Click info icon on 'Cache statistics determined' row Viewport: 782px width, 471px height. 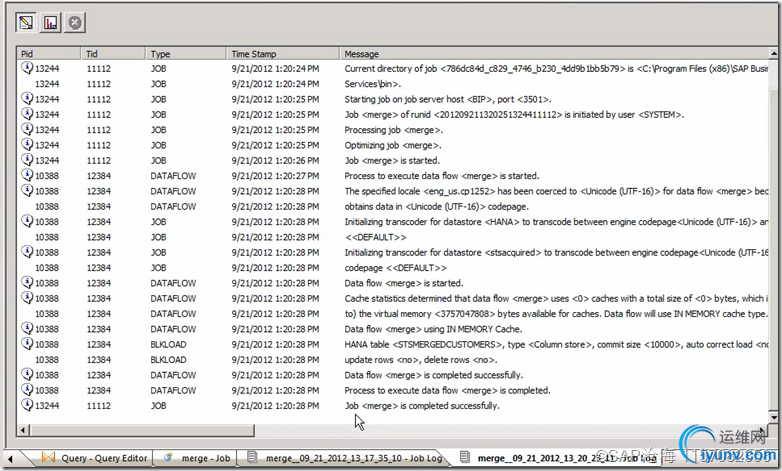(x=27, y=298)
